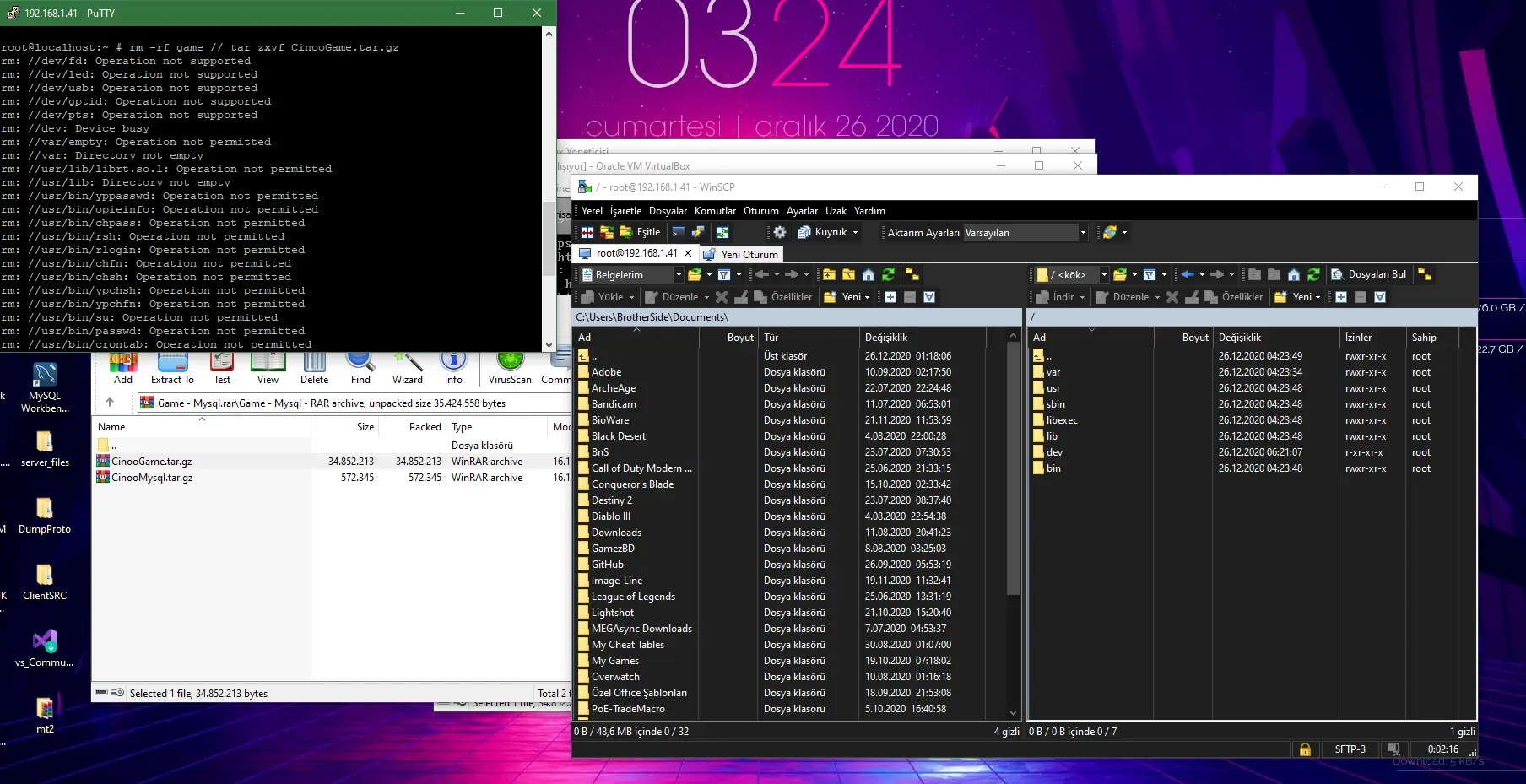1526x784 pixels.
Task: Expand the Kuyruk queue dropdown
Action: (855, 233)
